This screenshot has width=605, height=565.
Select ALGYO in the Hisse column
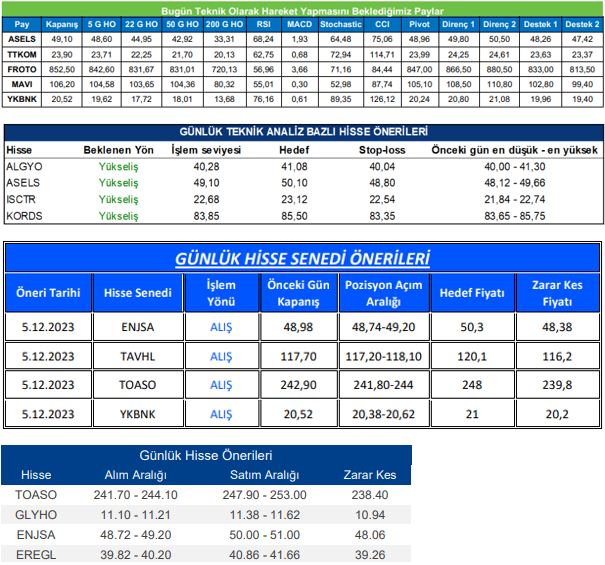24,167
